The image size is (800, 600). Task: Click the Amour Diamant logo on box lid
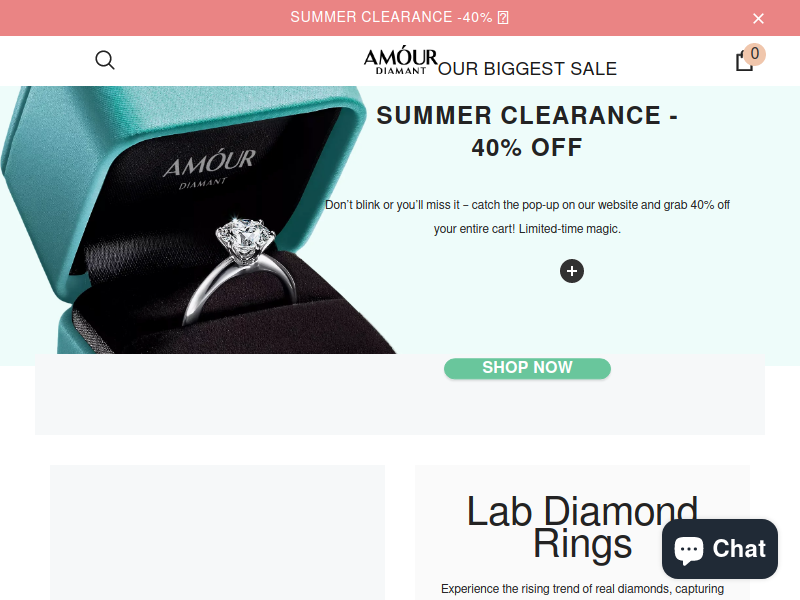208,168
